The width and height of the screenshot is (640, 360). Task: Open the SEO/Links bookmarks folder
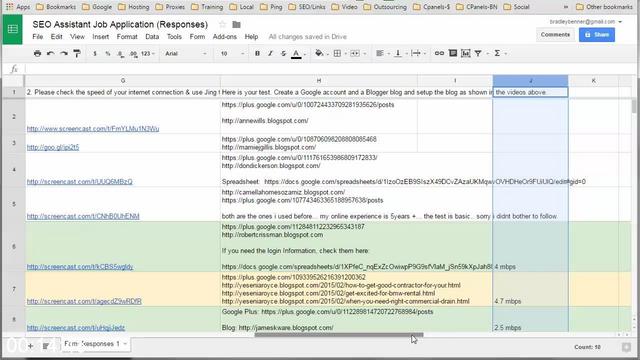click(307, 7)
